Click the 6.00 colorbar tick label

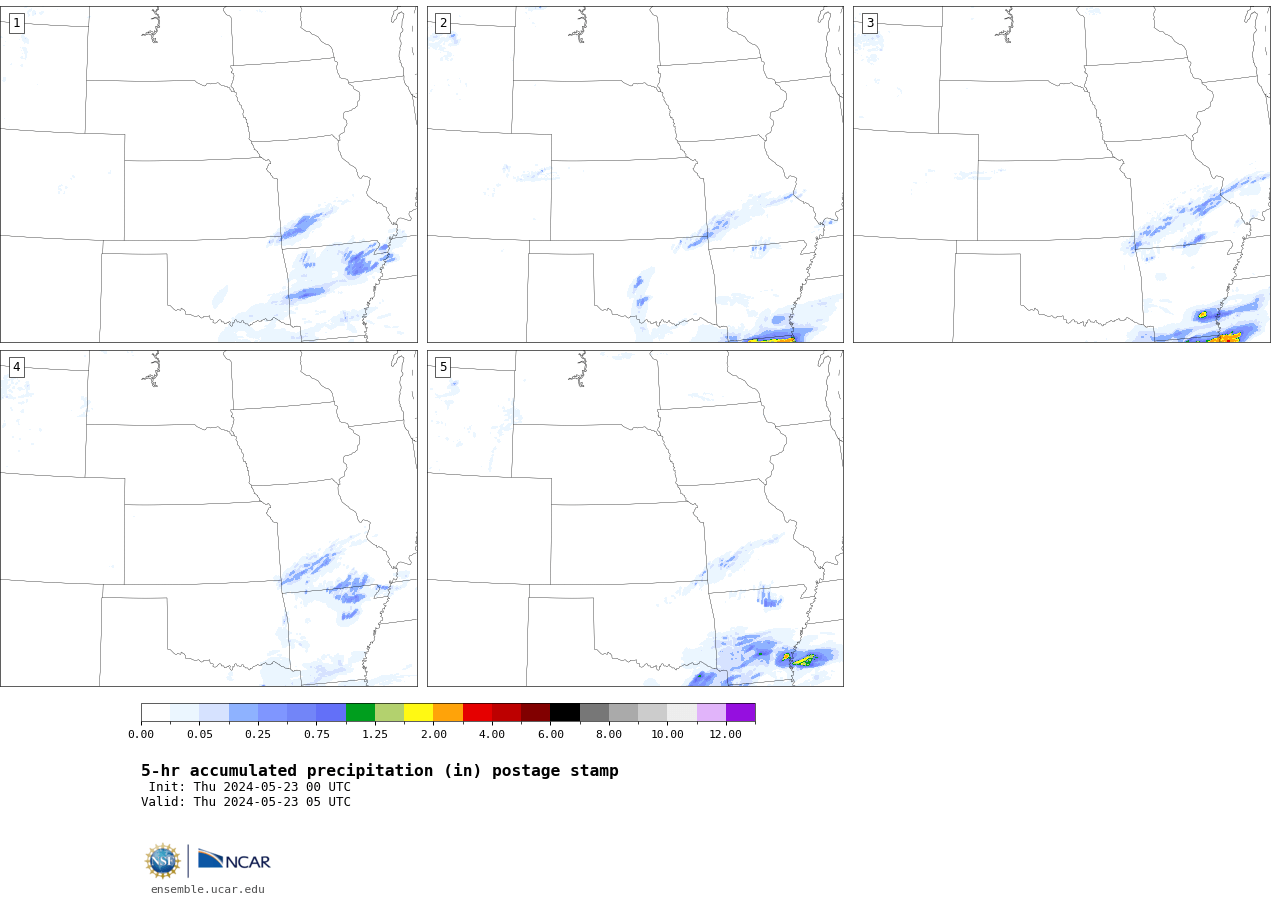coord(551,734)
